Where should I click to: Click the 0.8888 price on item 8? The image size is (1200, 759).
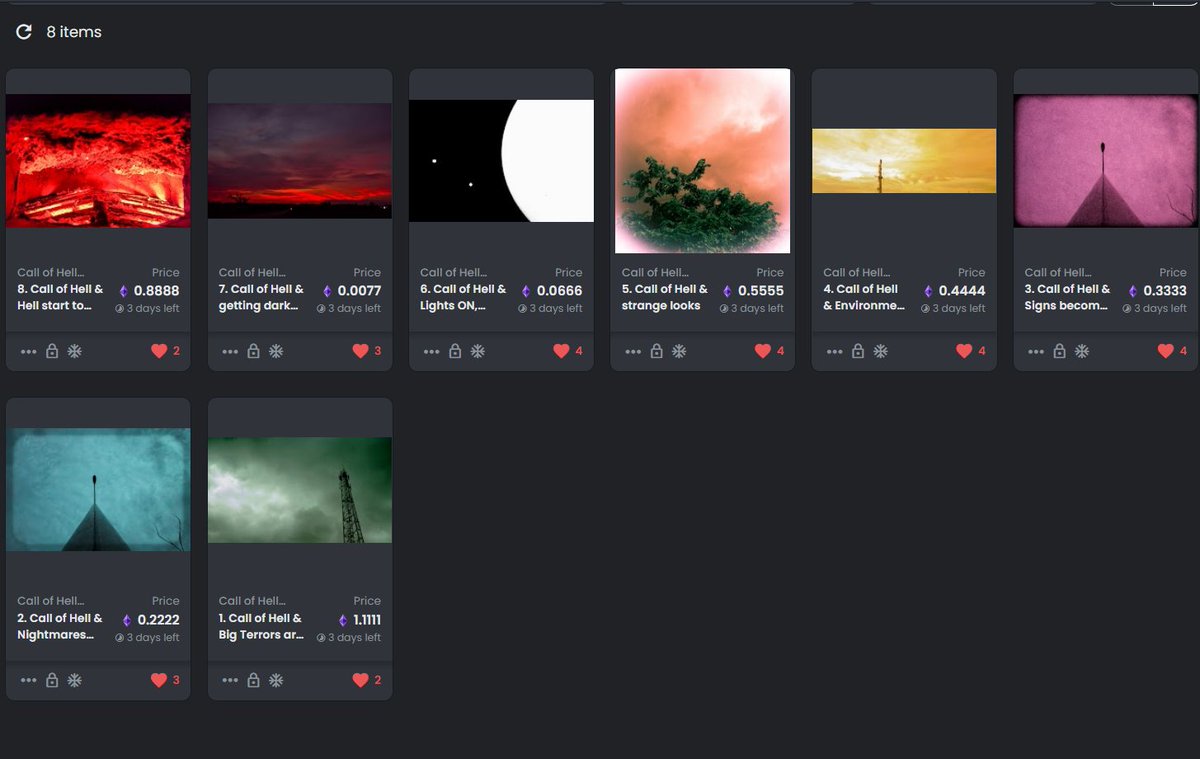tap(156, 291)
